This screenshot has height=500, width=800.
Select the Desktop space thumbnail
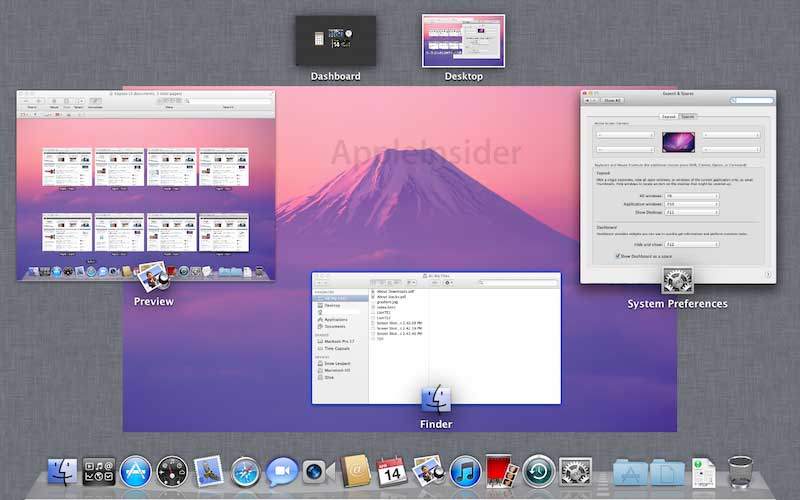coord(463,41)
